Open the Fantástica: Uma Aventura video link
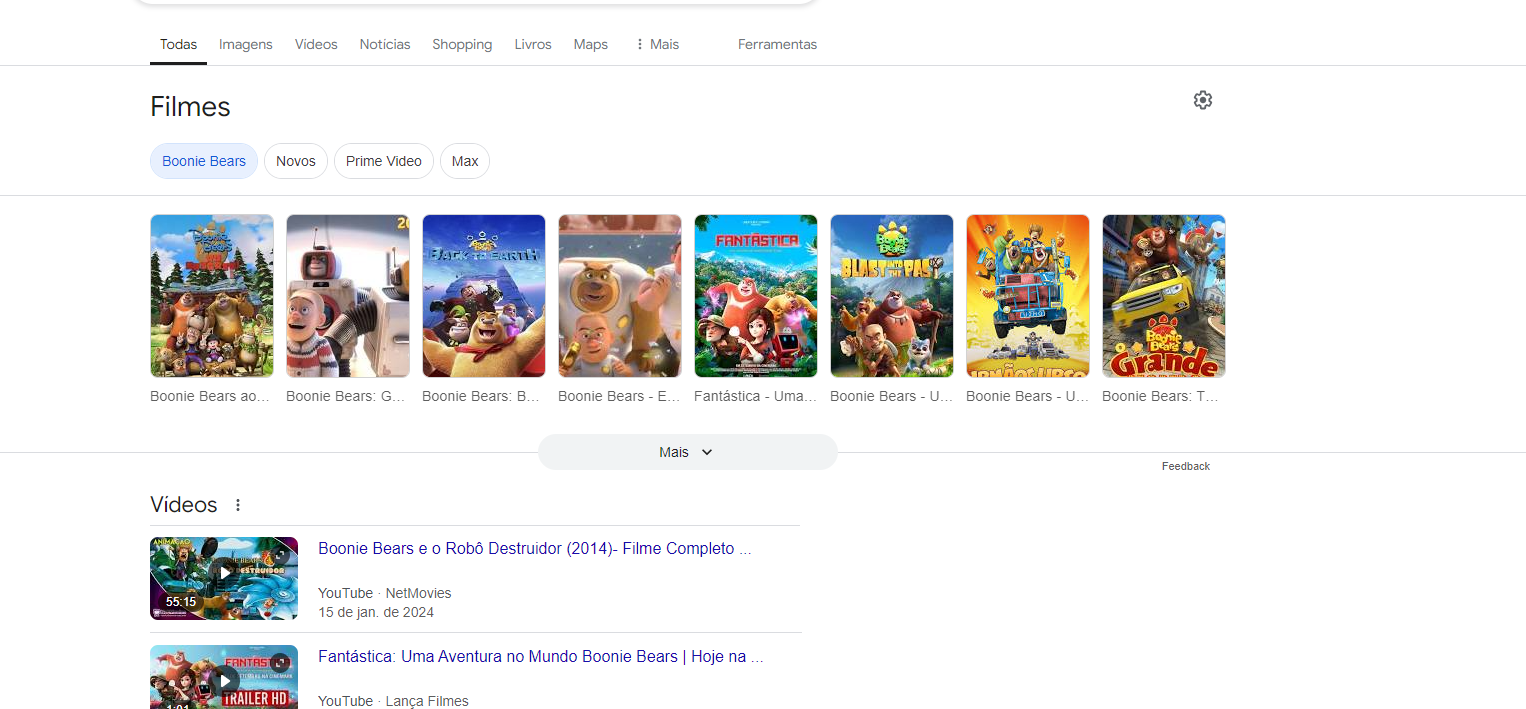 point(541,657)
